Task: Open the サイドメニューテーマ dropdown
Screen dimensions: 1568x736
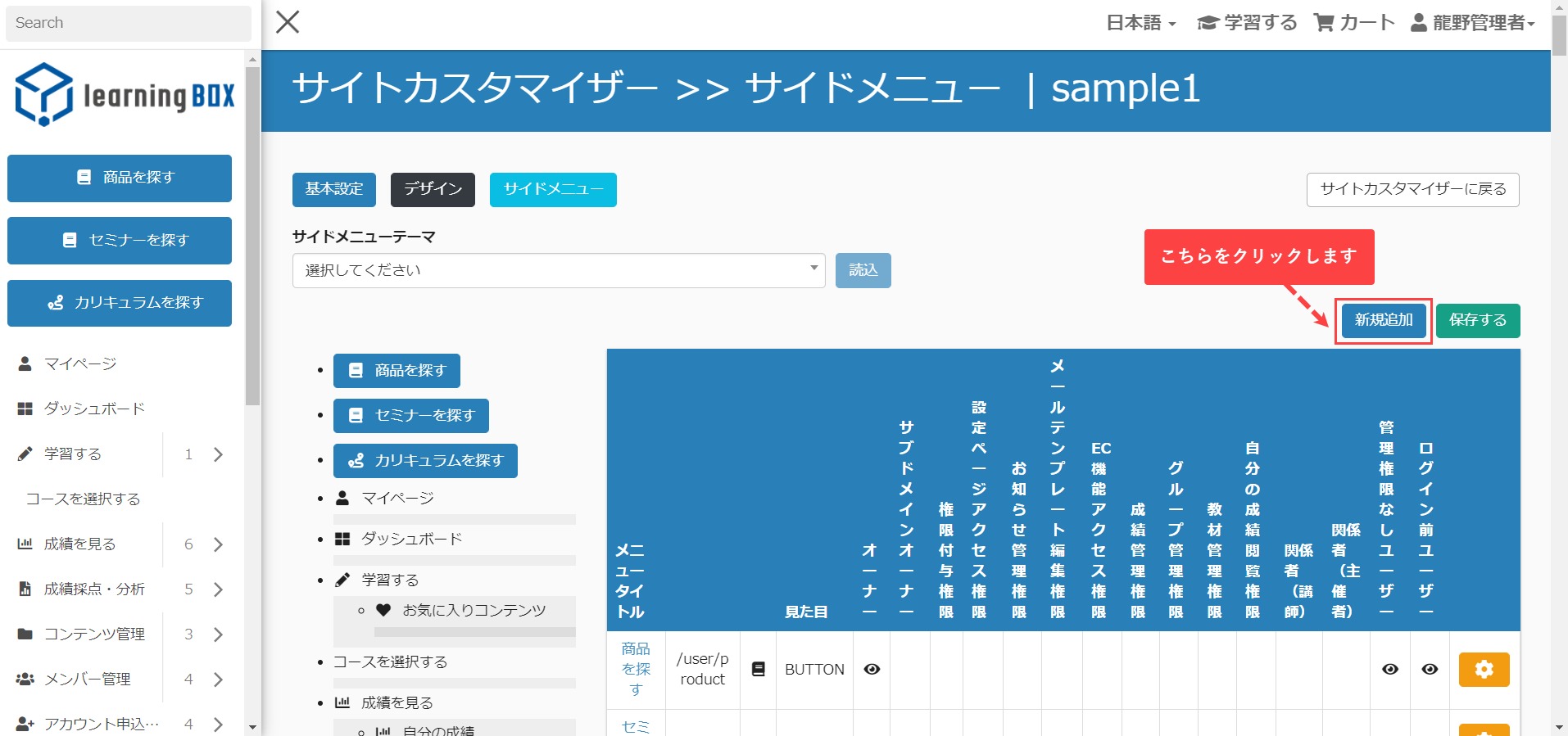Action: [558, 270]
